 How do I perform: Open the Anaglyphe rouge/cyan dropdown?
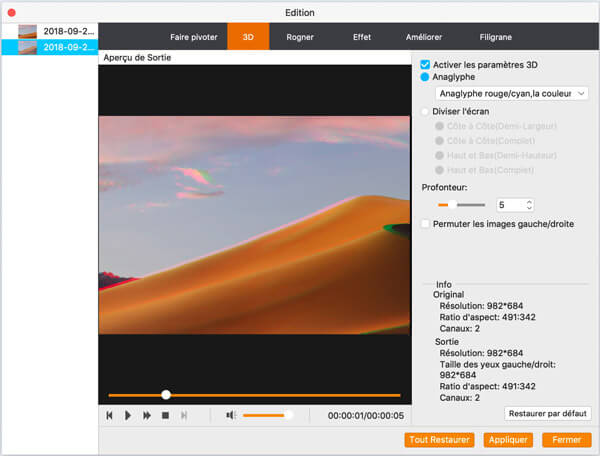512,94
